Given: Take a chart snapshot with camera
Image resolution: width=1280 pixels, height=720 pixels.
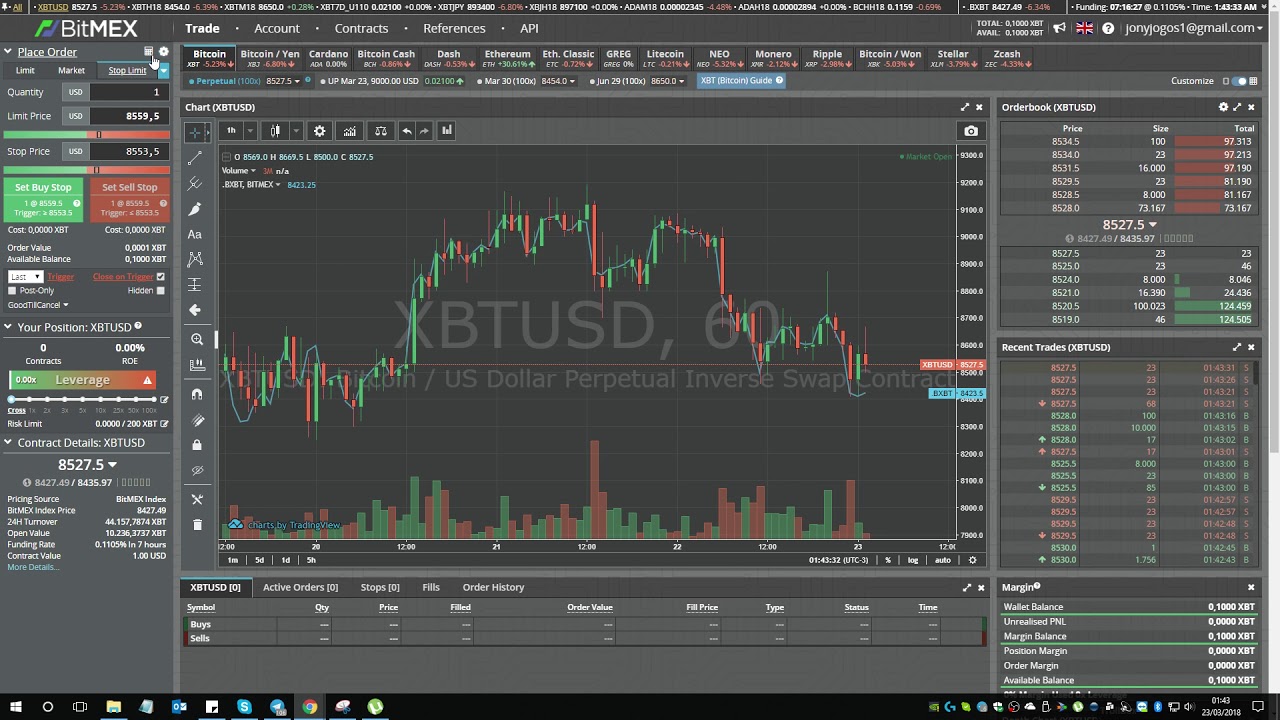Looking at the screenshot, I should 971,131.
